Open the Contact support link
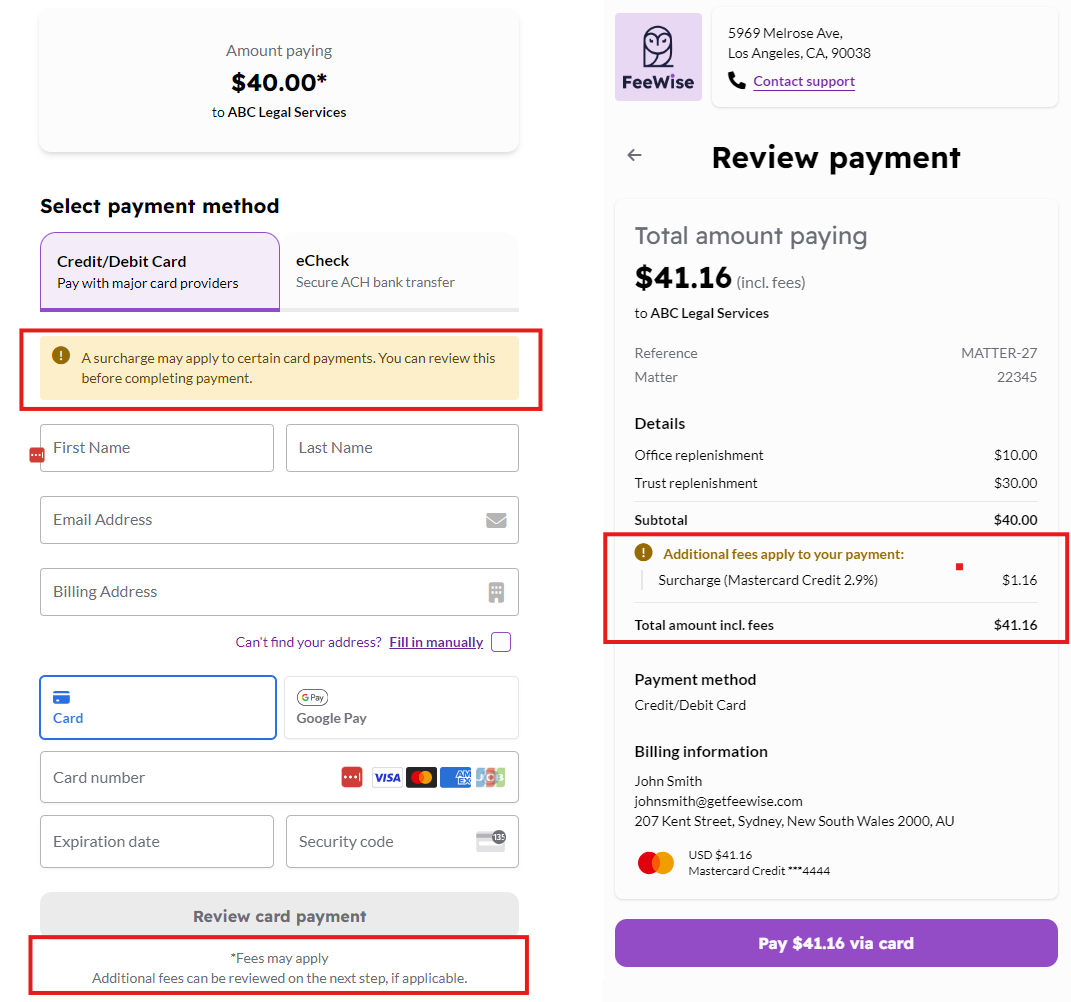This screenshot has height=1002, width=1071. pos(804,82)
